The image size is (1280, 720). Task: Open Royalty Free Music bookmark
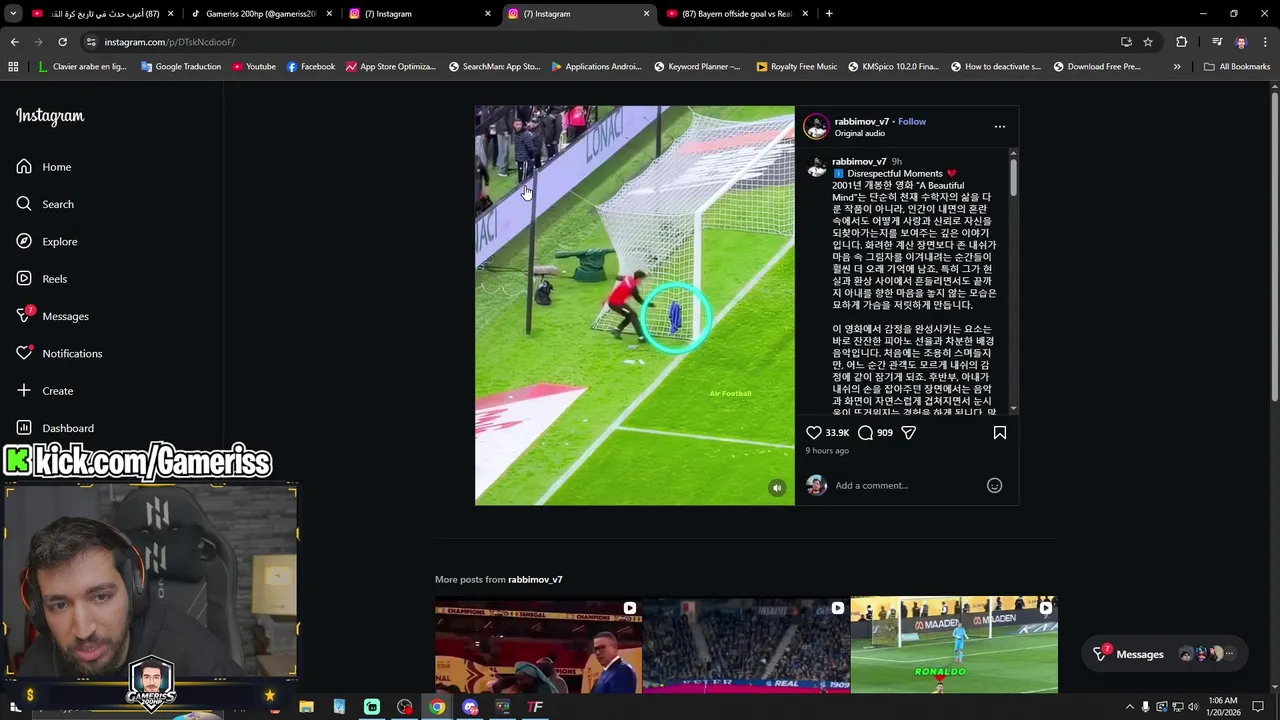coord(797,67)
